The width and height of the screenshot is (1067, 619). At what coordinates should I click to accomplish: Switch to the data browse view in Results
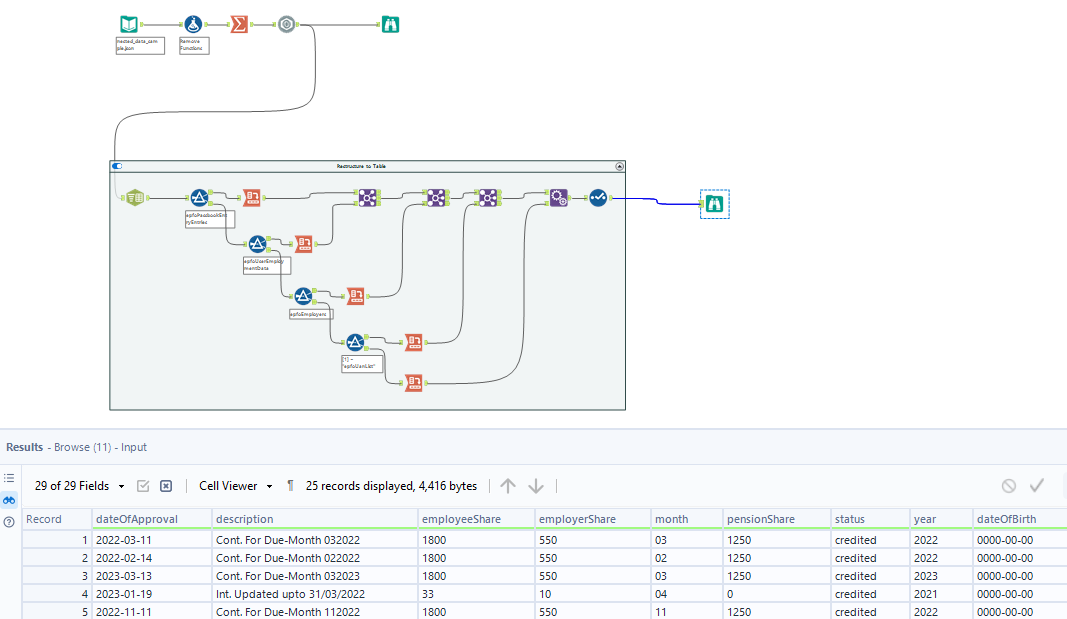point(9,499)
